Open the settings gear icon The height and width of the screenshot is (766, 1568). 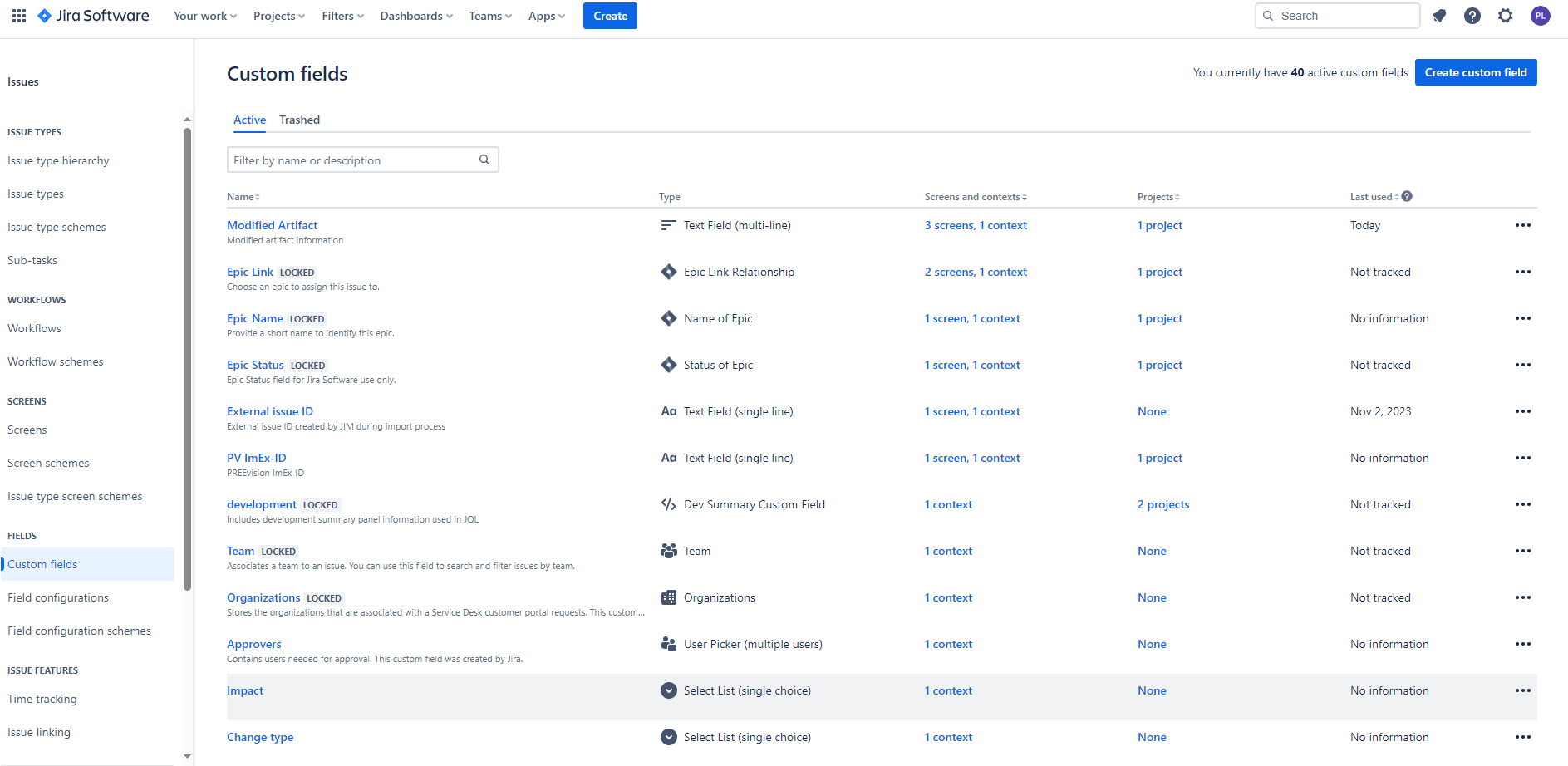[x=1506, y=16]
